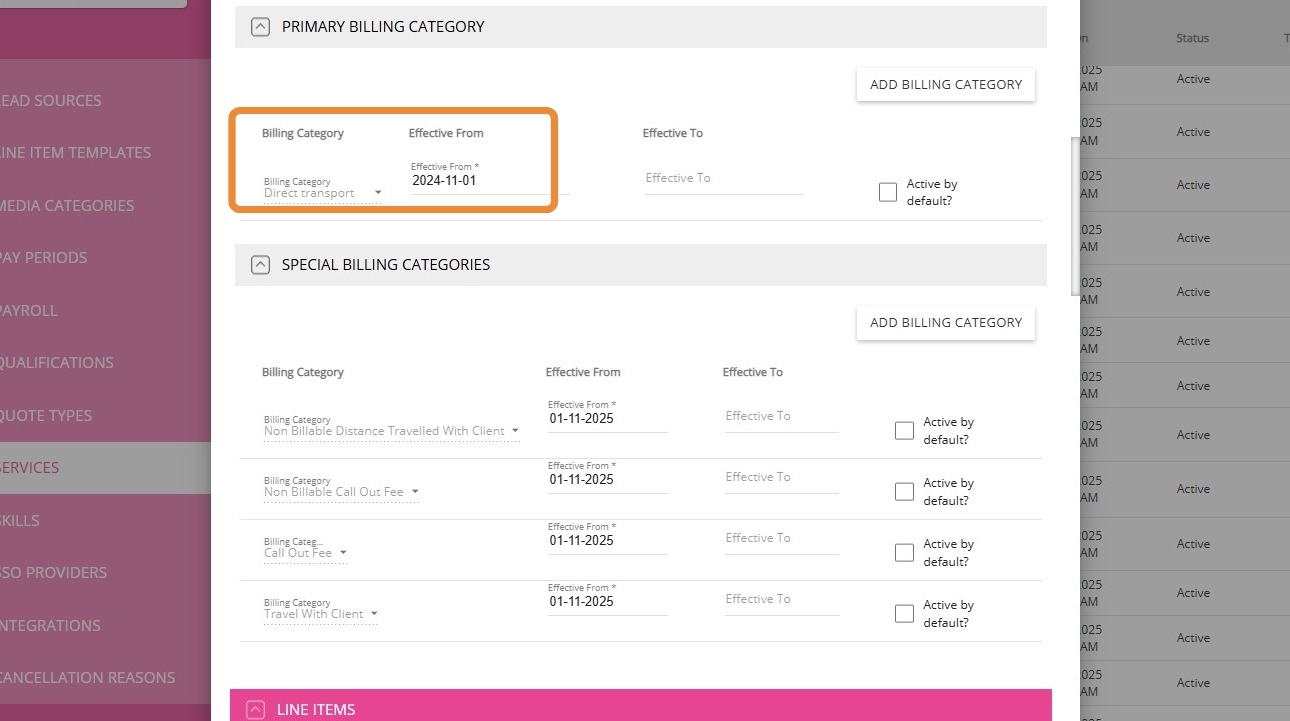Open the Call Out Fee dropdown
Screen dimensions: 1290x721
pyautogui.click(x=305, y=553)
